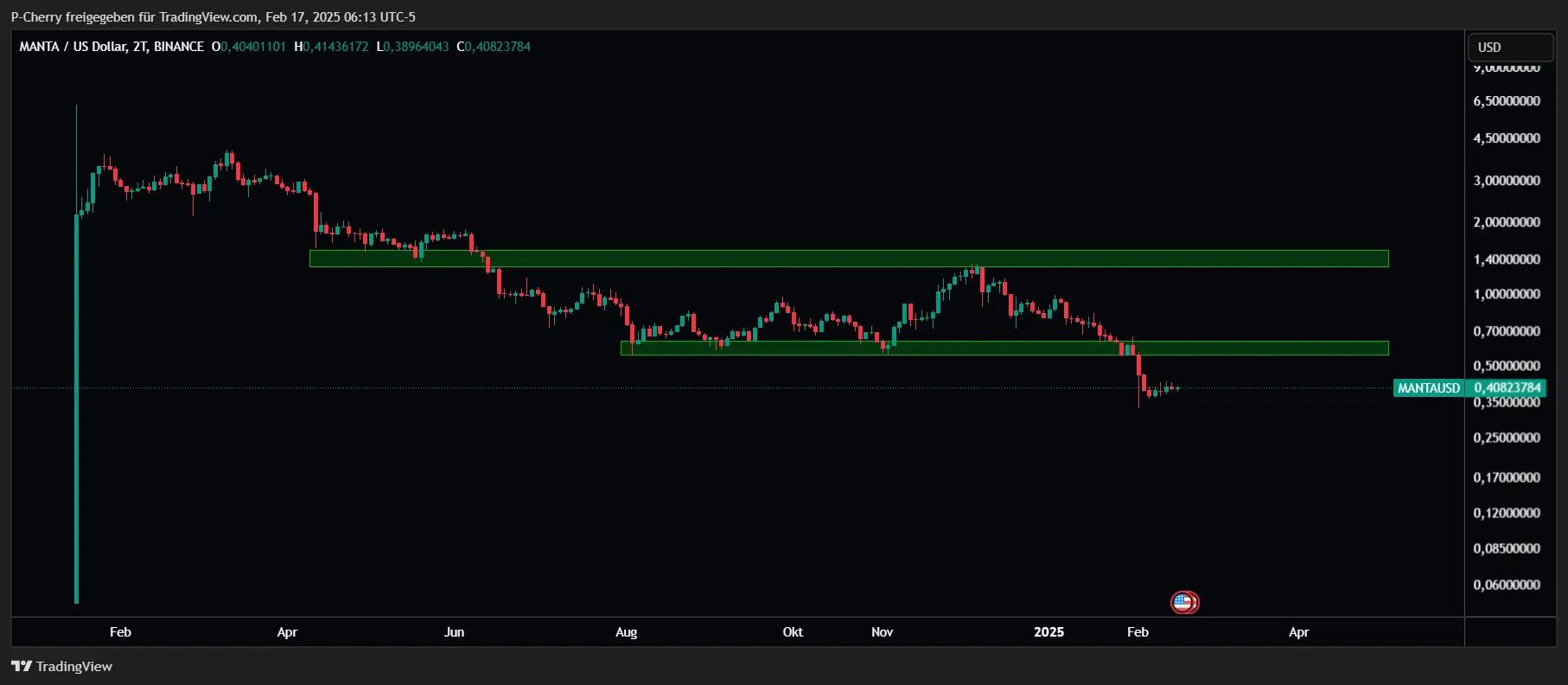Click the low value L0,38964043

pyautogui.click(x=412, y=47)
